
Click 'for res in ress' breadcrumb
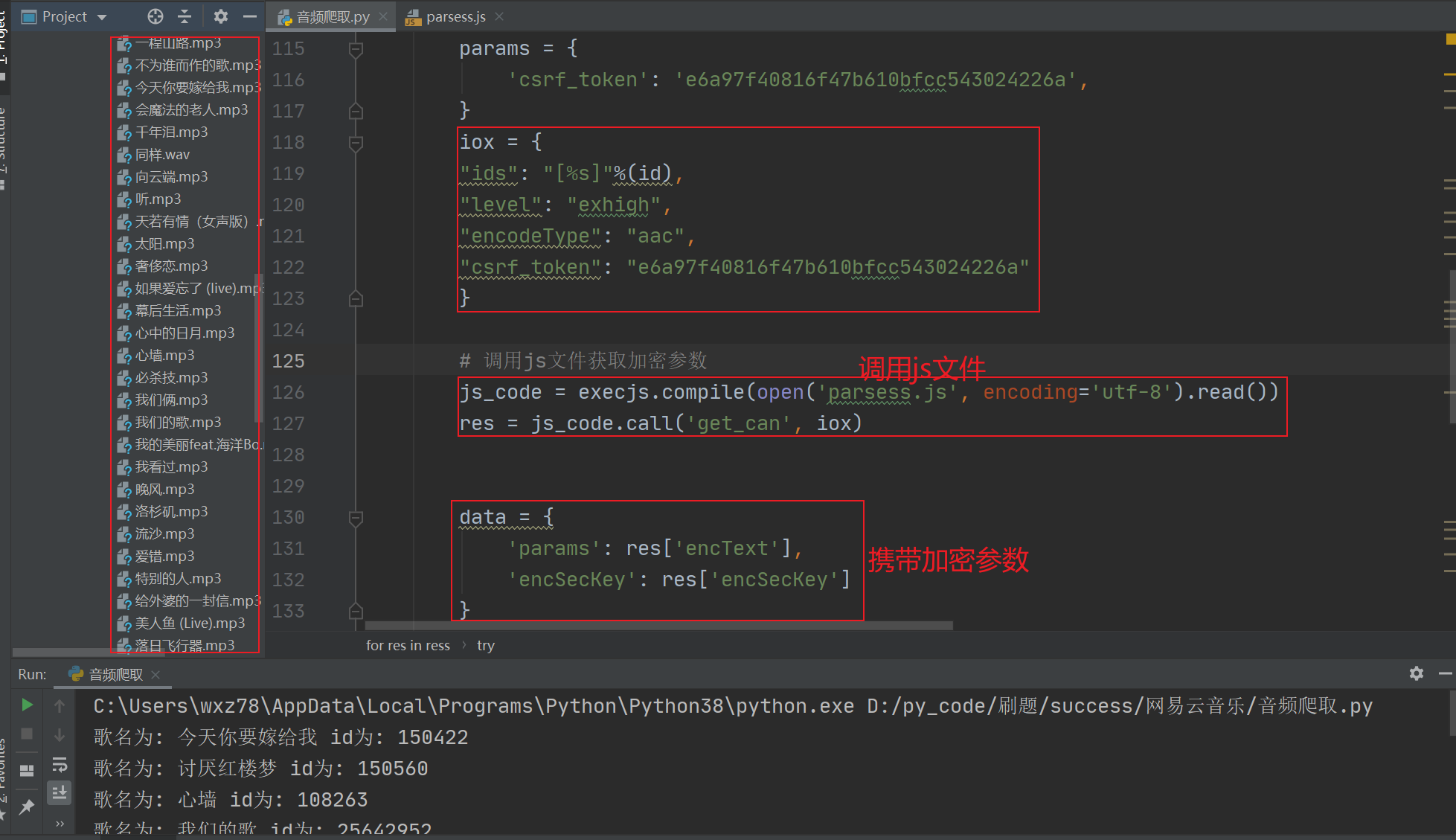pyautogui.click(x=408, y=646)
